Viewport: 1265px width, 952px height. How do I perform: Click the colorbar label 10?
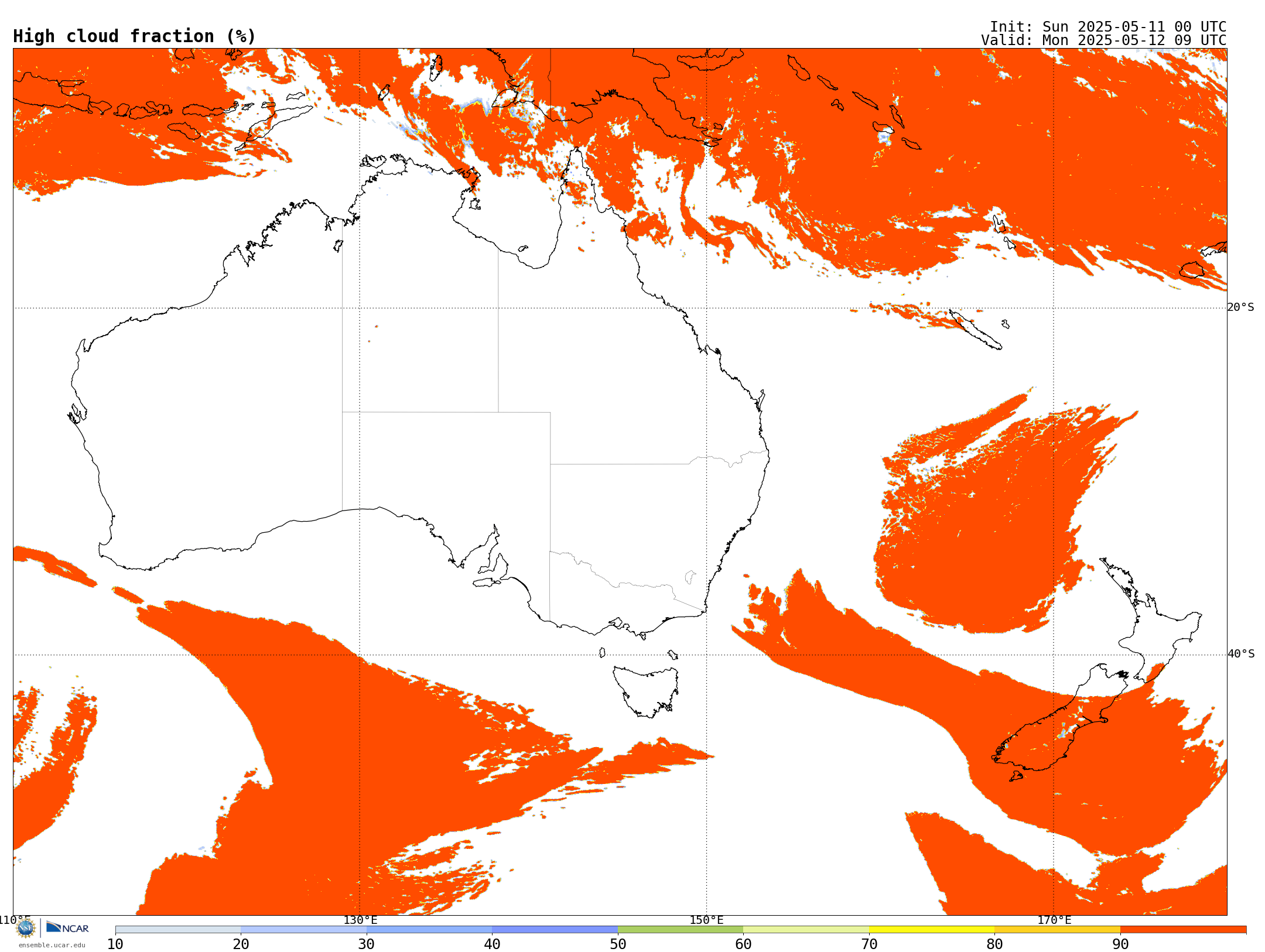115,944
